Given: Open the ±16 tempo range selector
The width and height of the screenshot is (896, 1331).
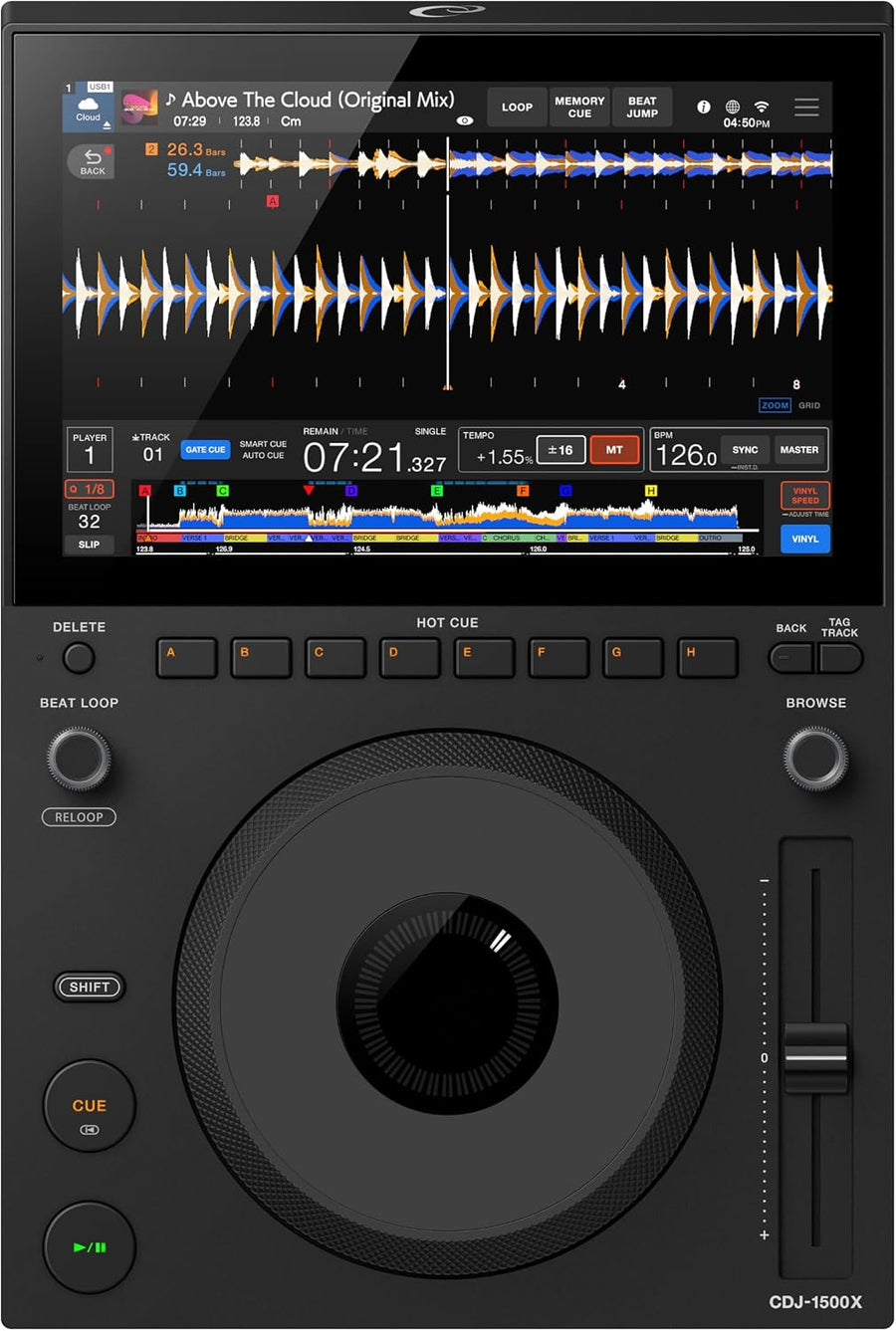Looking at the screenshot, I should pos(560,450).
